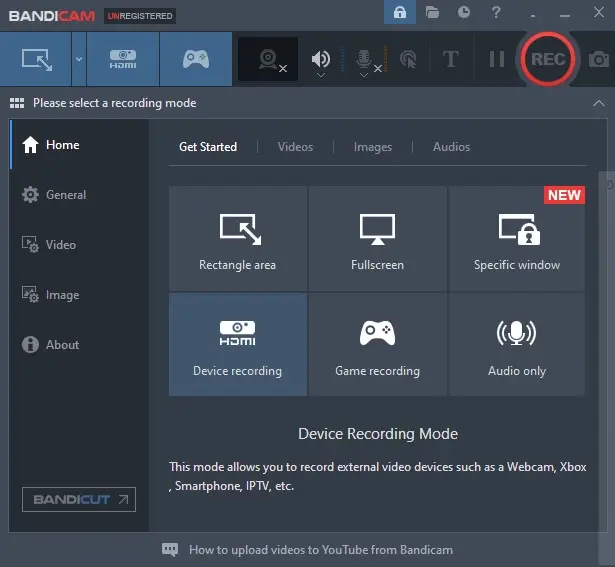Switch to Videos tab
Screen dimensions: 615x567
click(295, 147)
